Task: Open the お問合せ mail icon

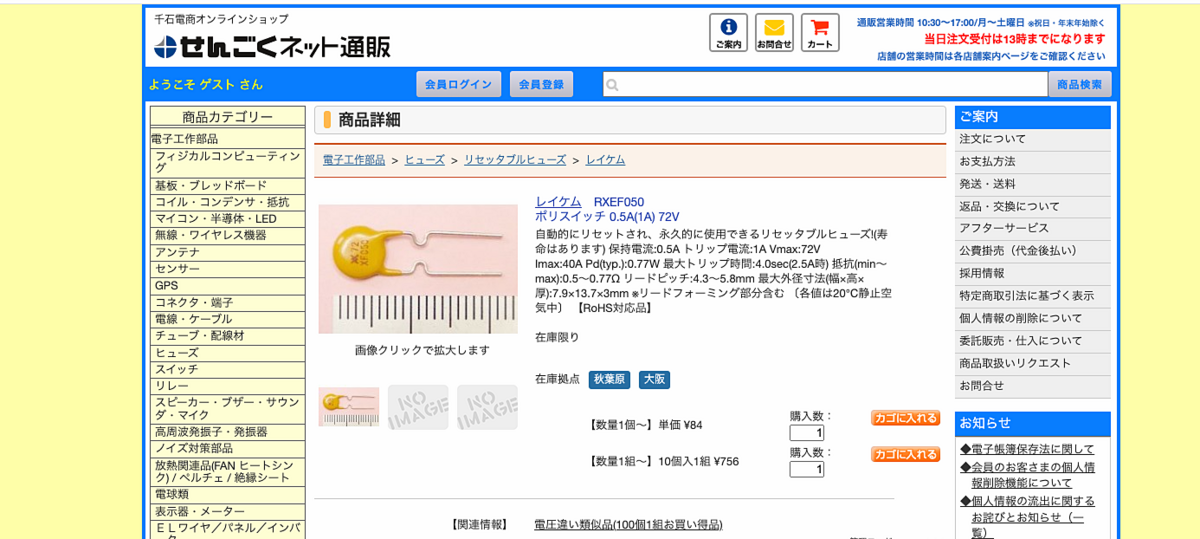Action: pyautogui.click(x=774, y=32)
